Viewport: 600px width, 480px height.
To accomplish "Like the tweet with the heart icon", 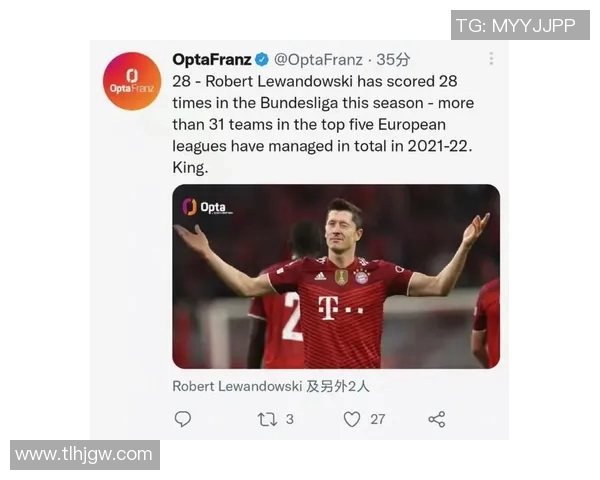I will (352, 419).
